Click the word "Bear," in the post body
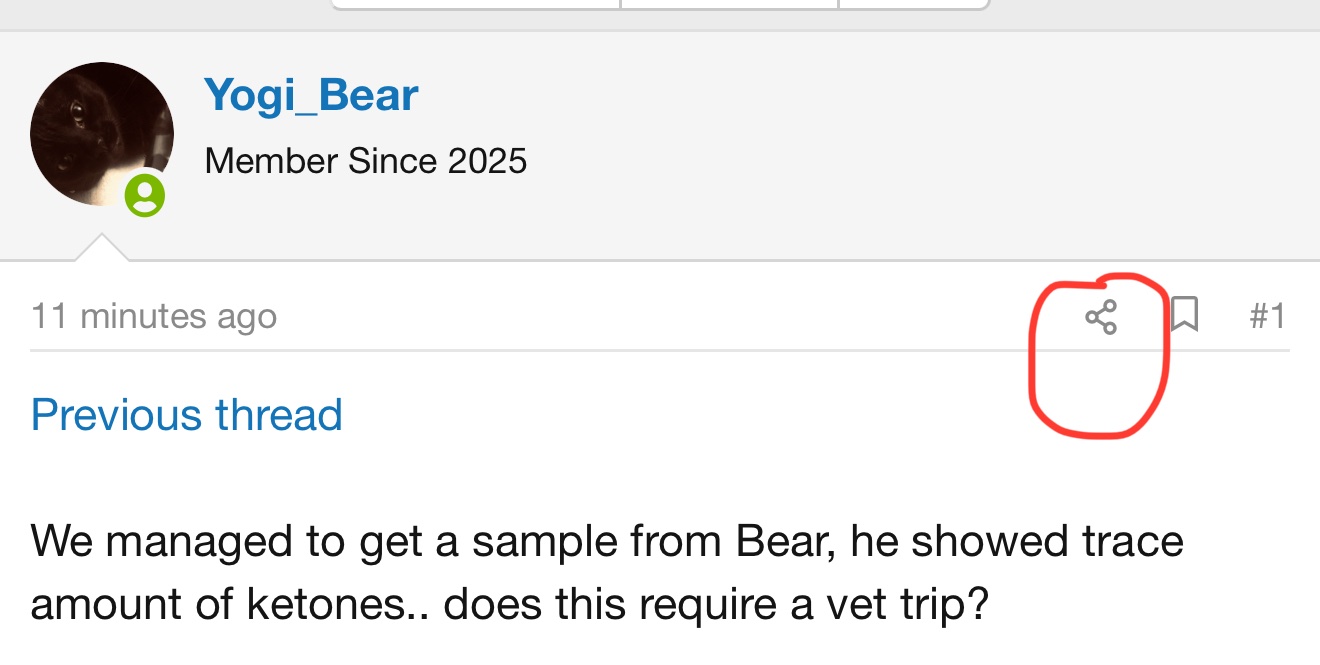Image resolution: width=1320 pixels, height=665 pixels. [786, 541]
